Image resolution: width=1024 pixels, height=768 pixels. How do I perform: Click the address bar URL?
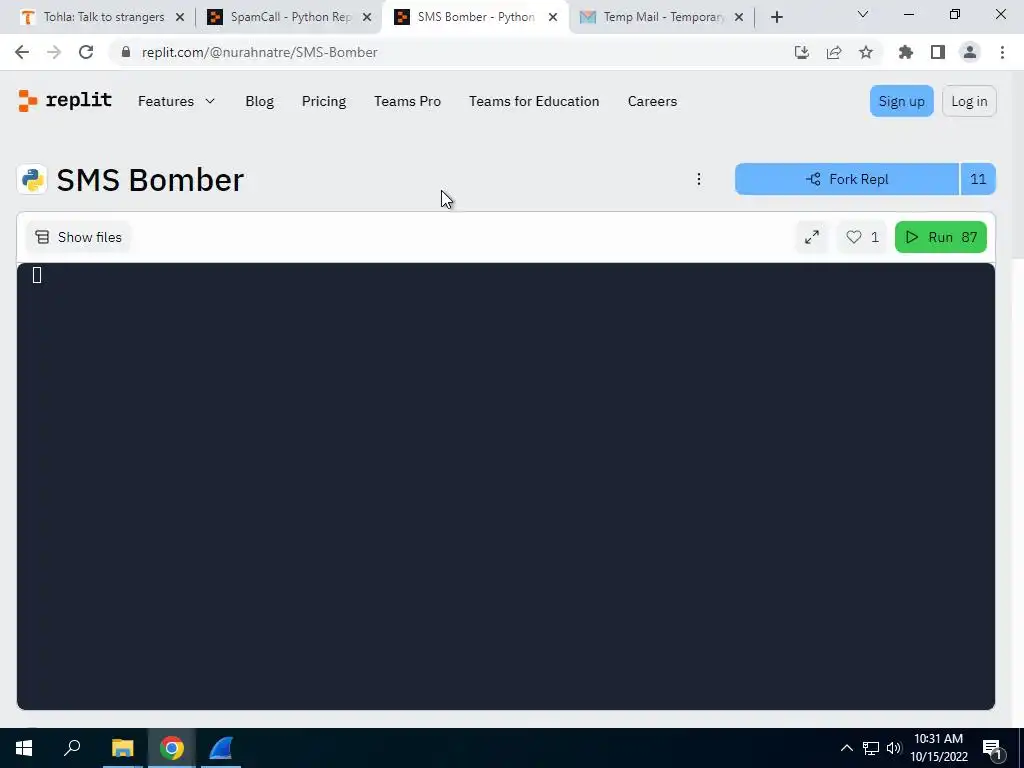(260, 52)
